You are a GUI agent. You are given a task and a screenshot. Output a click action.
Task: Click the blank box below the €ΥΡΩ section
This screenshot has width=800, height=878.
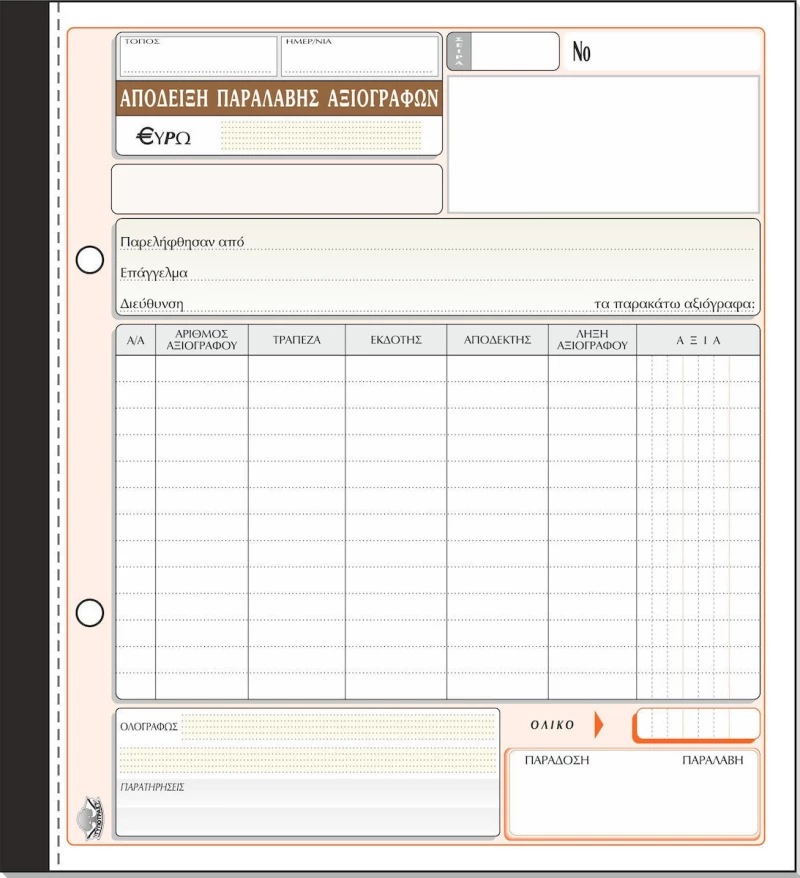277,189
